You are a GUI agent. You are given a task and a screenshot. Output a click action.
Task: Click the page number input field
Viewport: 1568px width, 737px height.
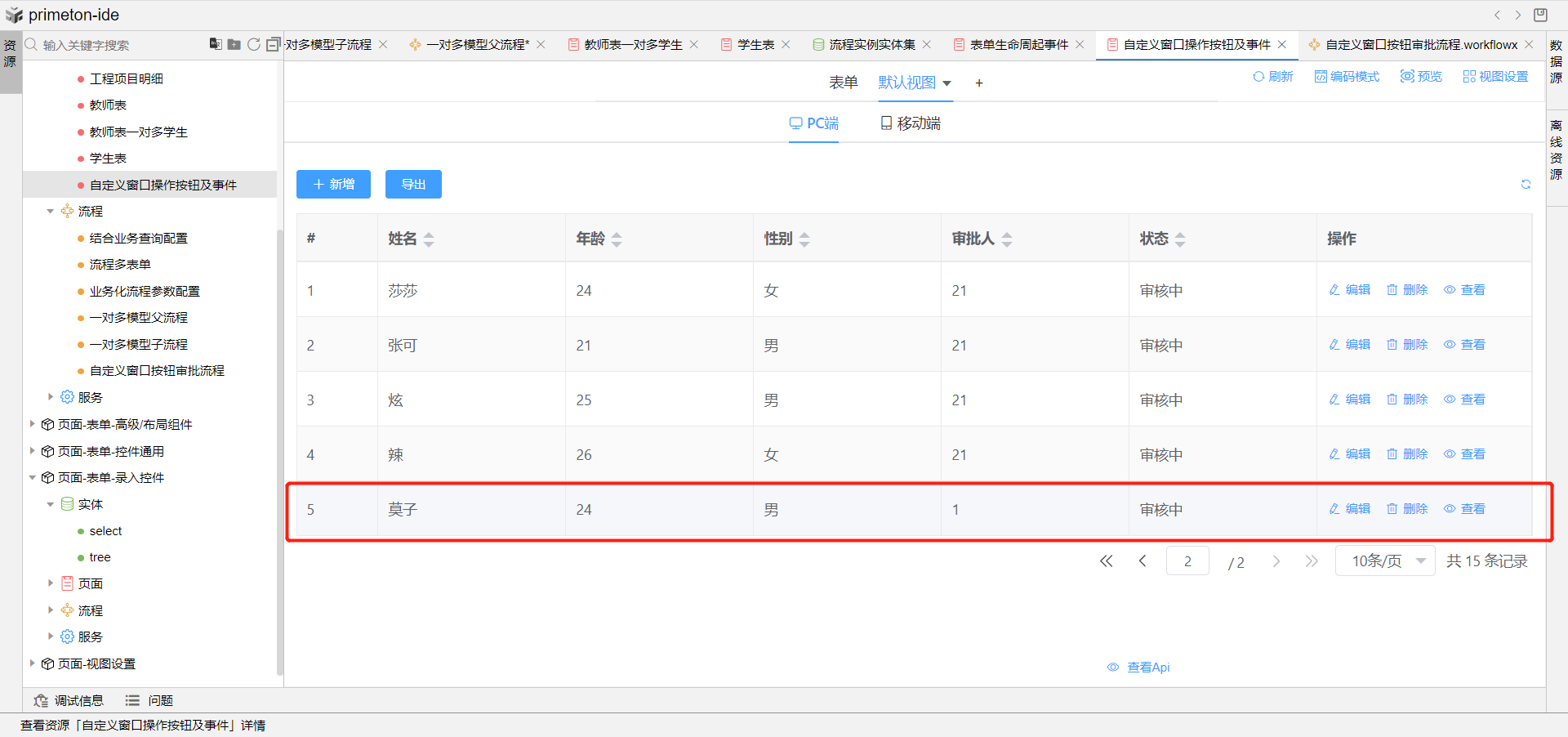[1187, 561]
